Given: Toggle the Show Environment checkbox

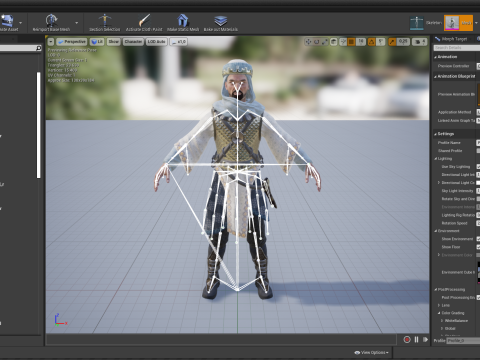Looking at the screenshot, I should [x=478, y=239].
